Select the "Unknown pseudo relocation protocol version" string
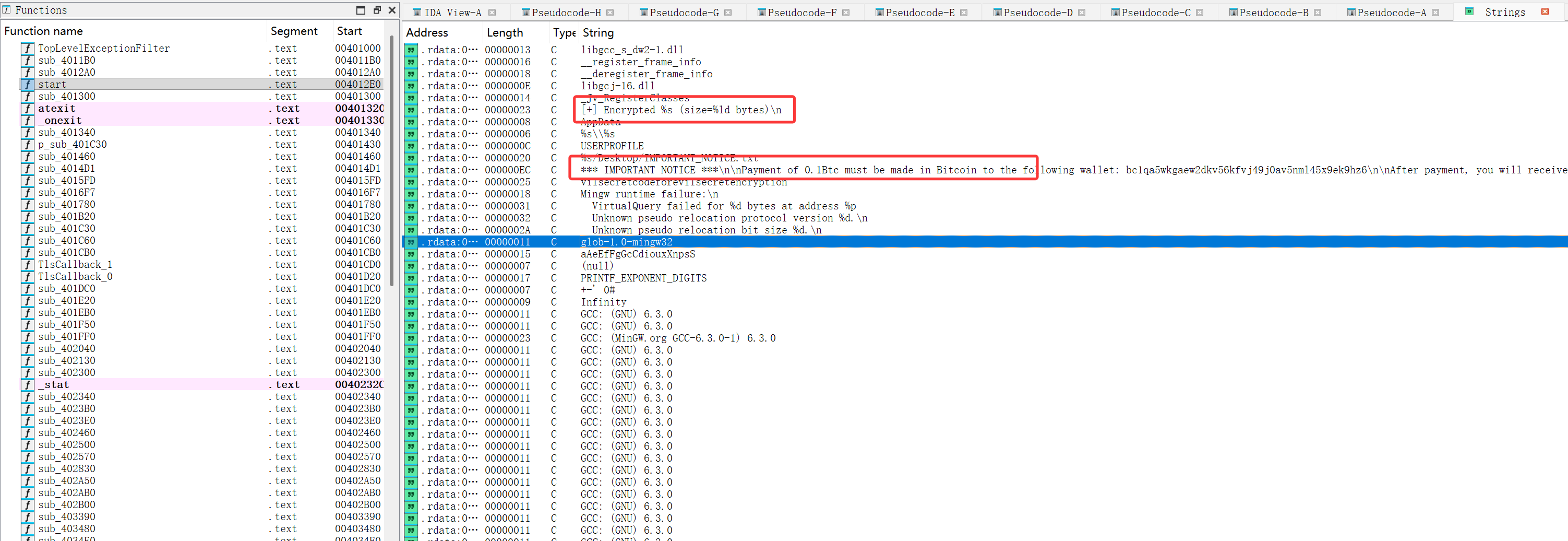Image resolution: width=1568 pixels, height=541 pixels. tap(730, 218)
